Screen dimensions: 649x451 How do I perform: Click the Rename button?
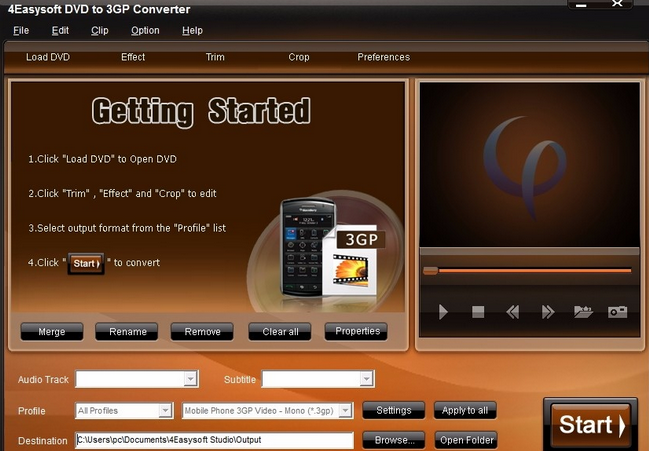click(x=127, y=332)
